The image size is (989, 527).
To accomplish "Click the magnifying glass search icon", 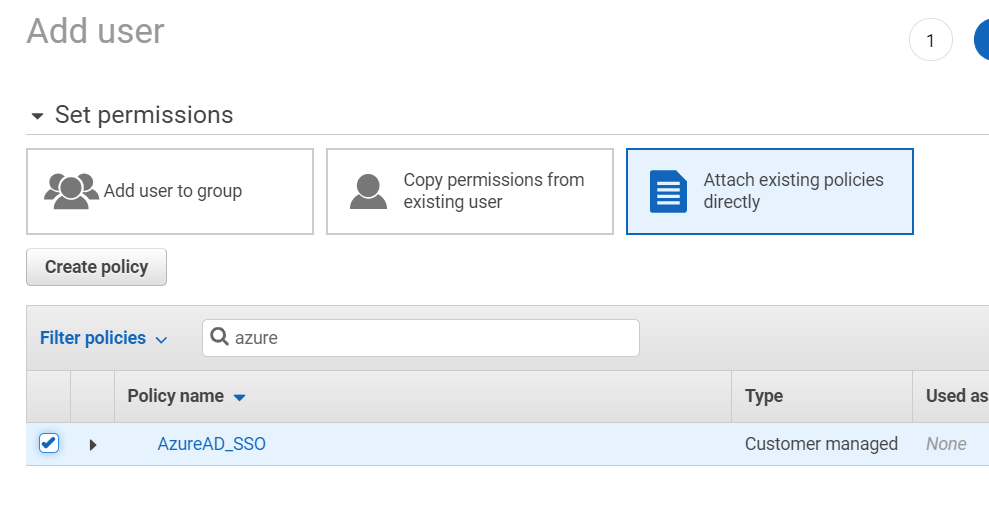I will pos(220,338).
